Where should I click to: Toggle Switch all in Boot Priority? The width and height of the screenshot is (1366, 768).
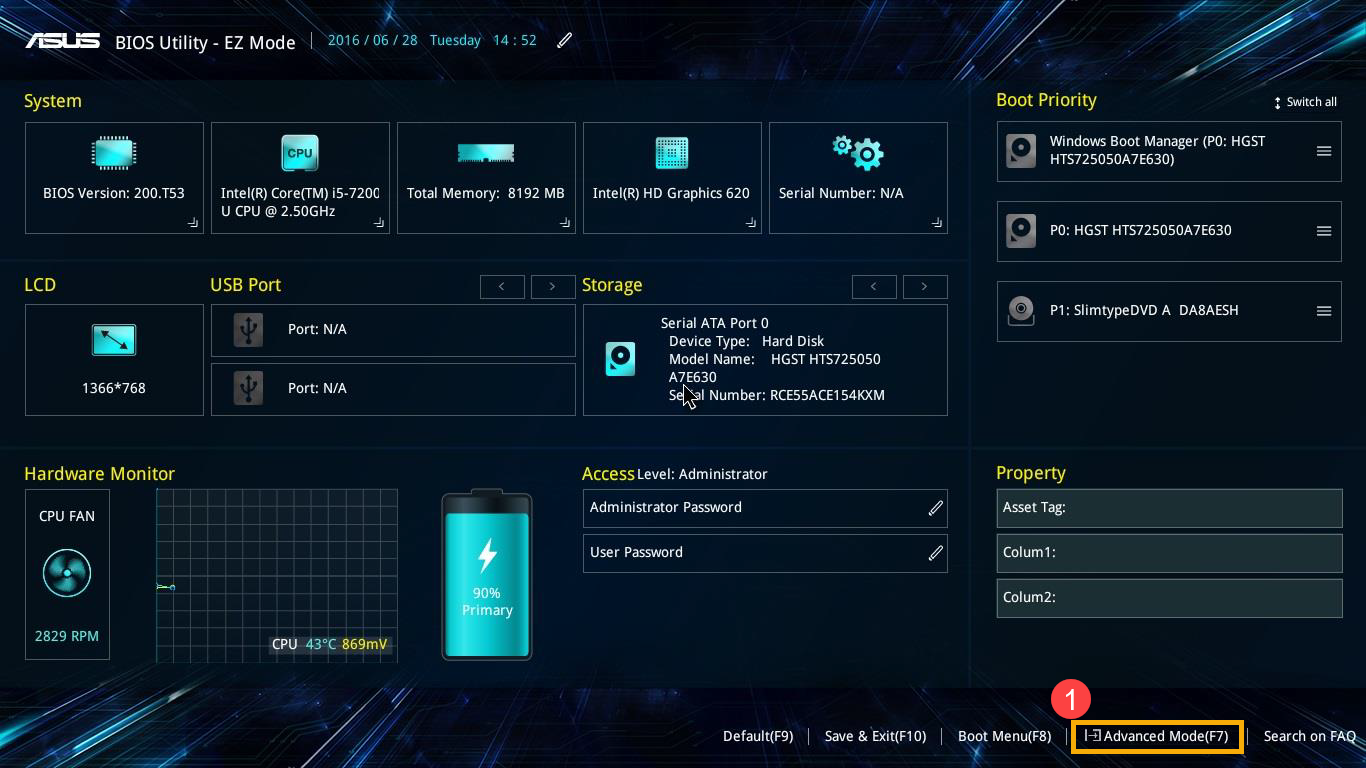click(1304, 101)
